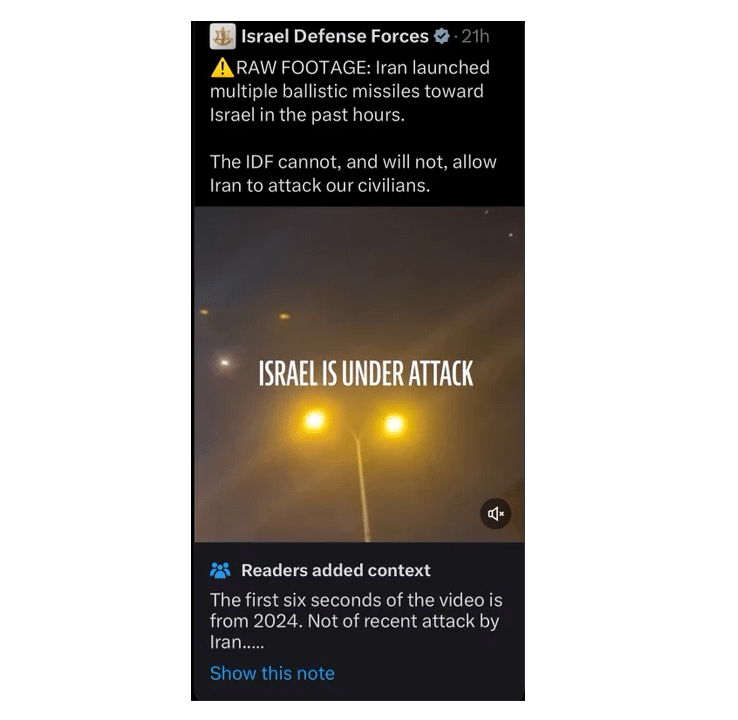Open the Israel Defense Forces account name

point(335,36)
